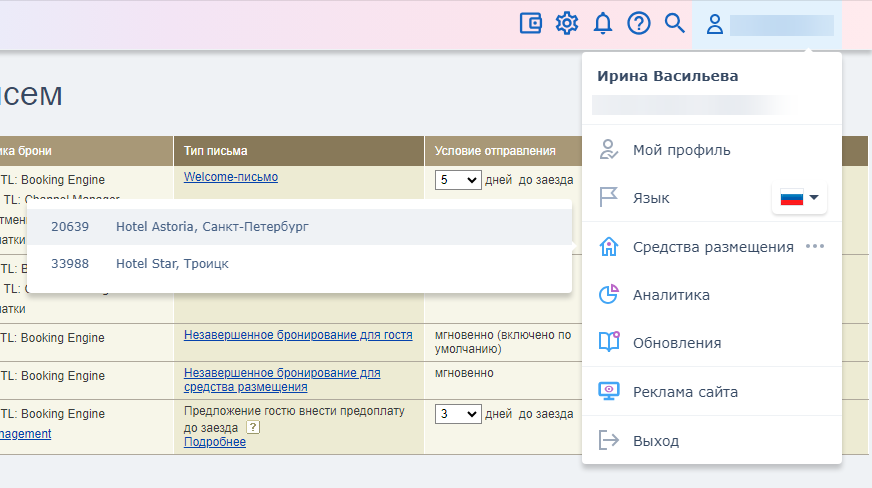Open search magnifier icon
The width and height of the screenshot is (872, 488).
[675, 23]
